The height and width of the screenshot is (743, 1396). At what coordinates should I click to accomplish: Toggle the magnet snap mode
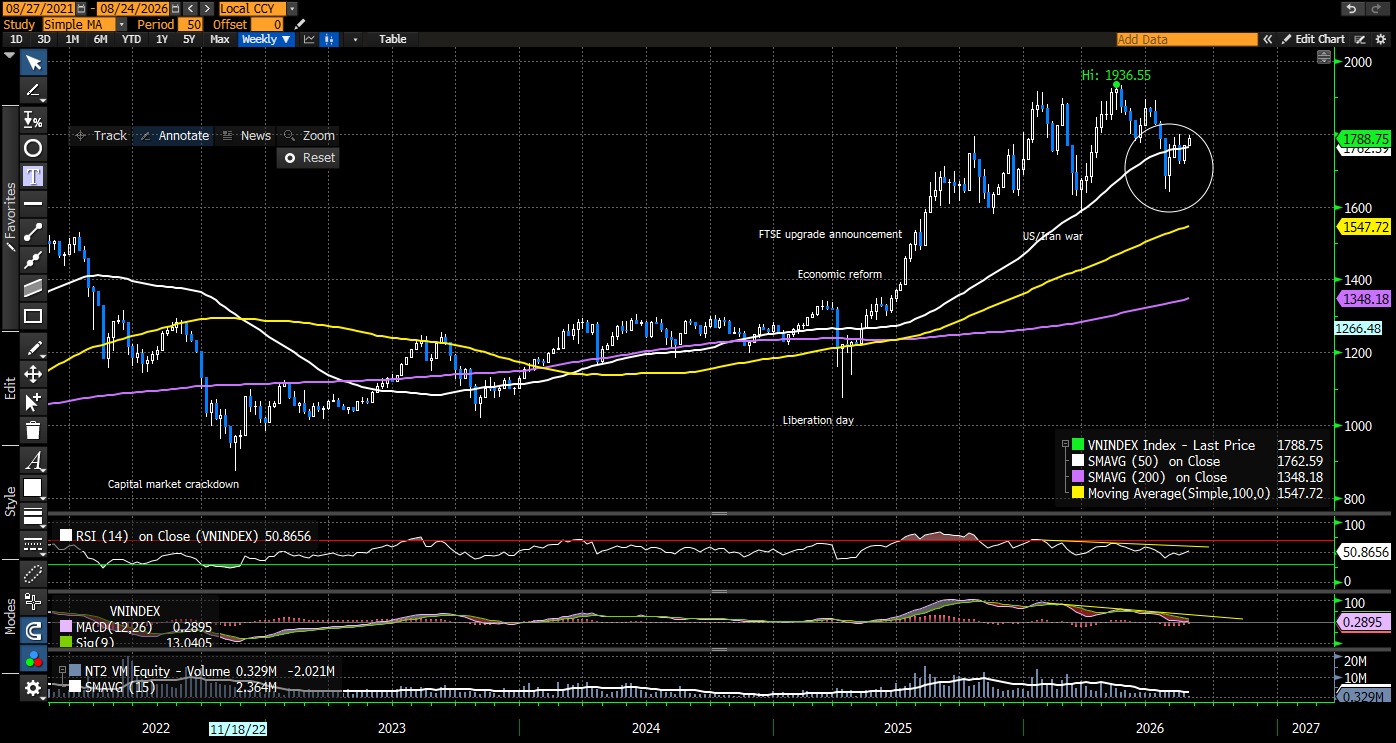[33, 631]
